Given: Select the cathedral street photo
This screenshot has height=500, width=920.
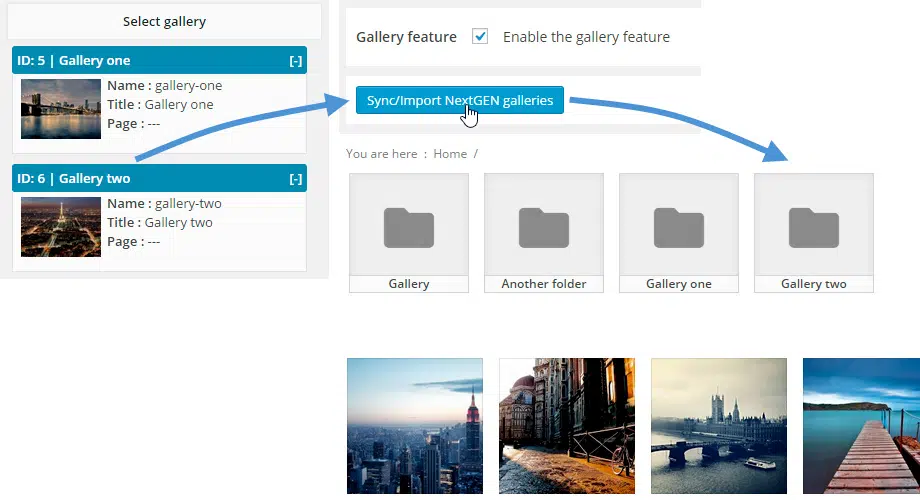Looking at the screenshot, I should point(566,426).
